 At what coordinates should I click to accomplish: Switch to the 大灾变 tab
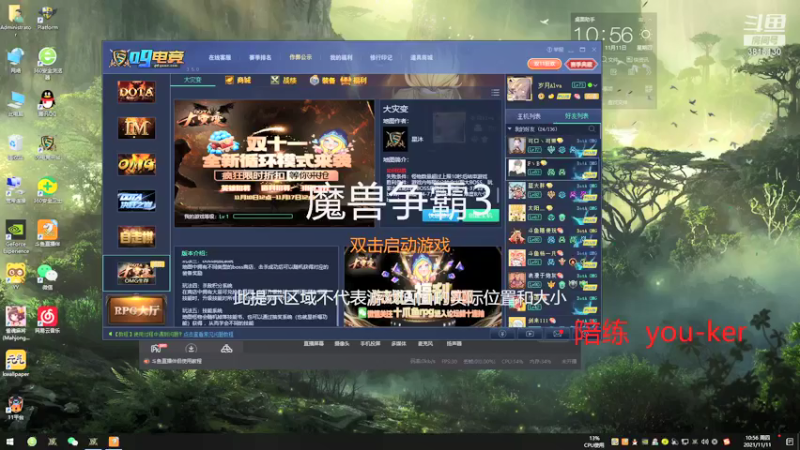coord(192,80)
